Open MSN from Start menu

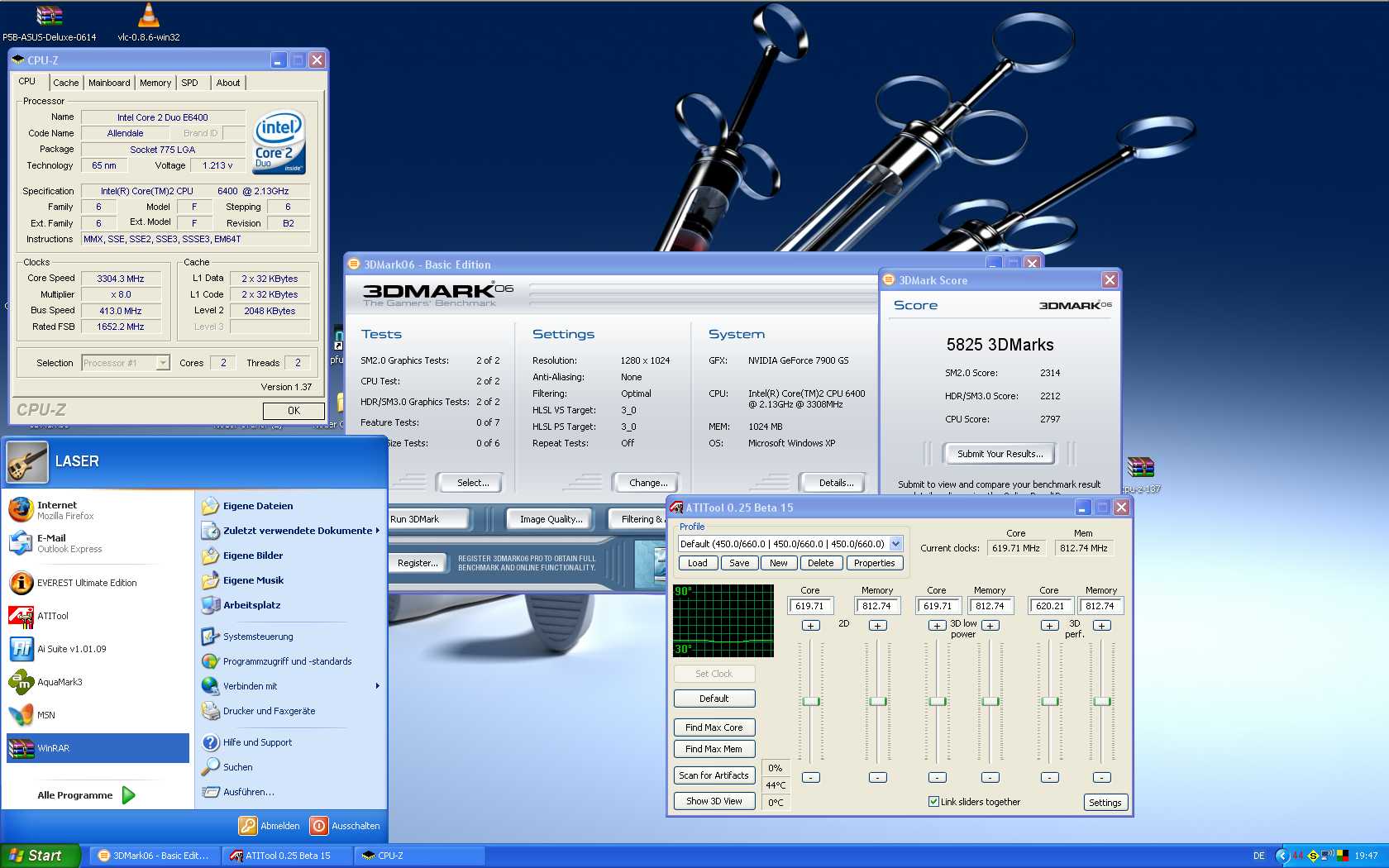[x=46, y=715]
